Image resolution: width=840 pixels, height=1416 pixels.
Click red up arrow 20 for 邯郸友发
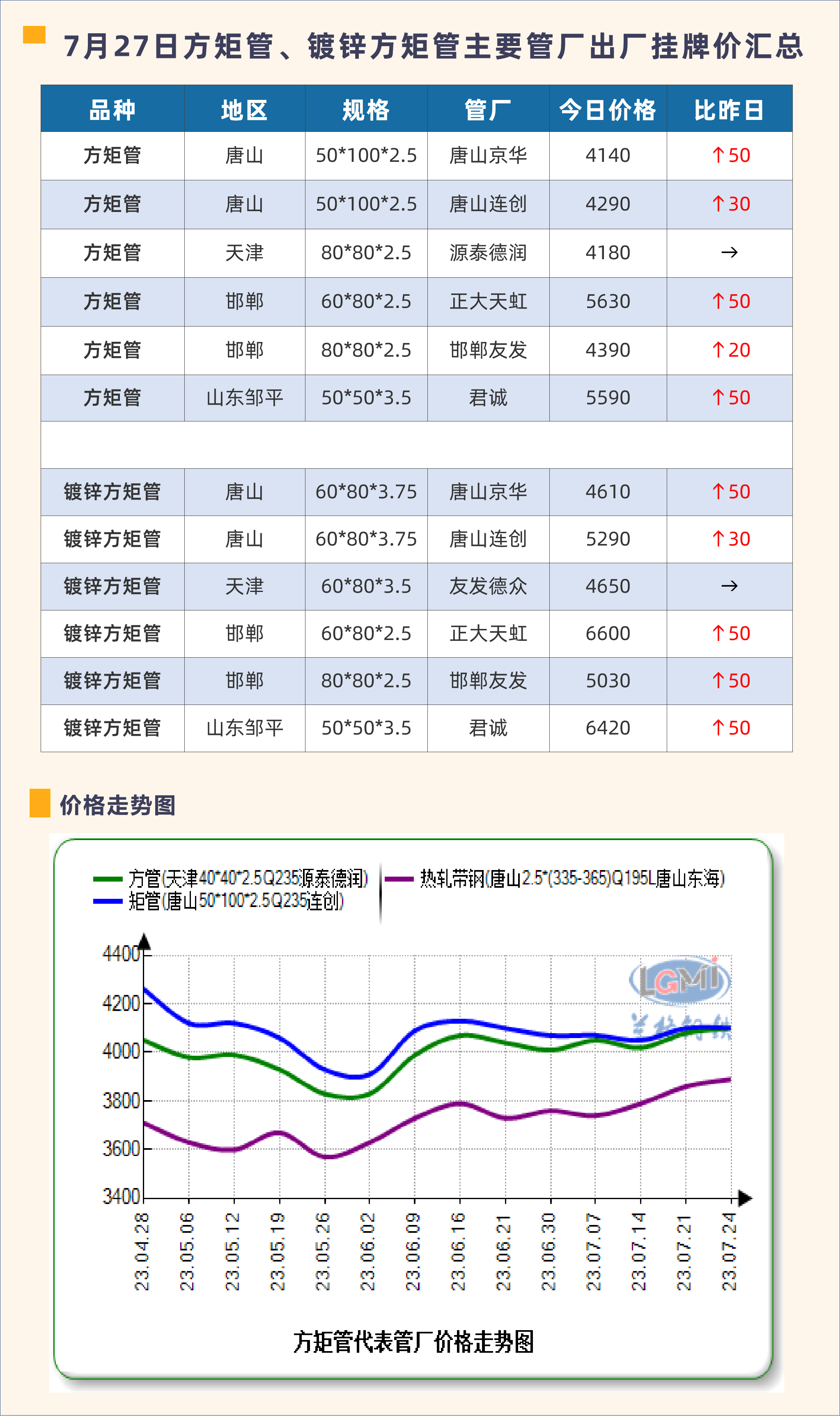730,350
